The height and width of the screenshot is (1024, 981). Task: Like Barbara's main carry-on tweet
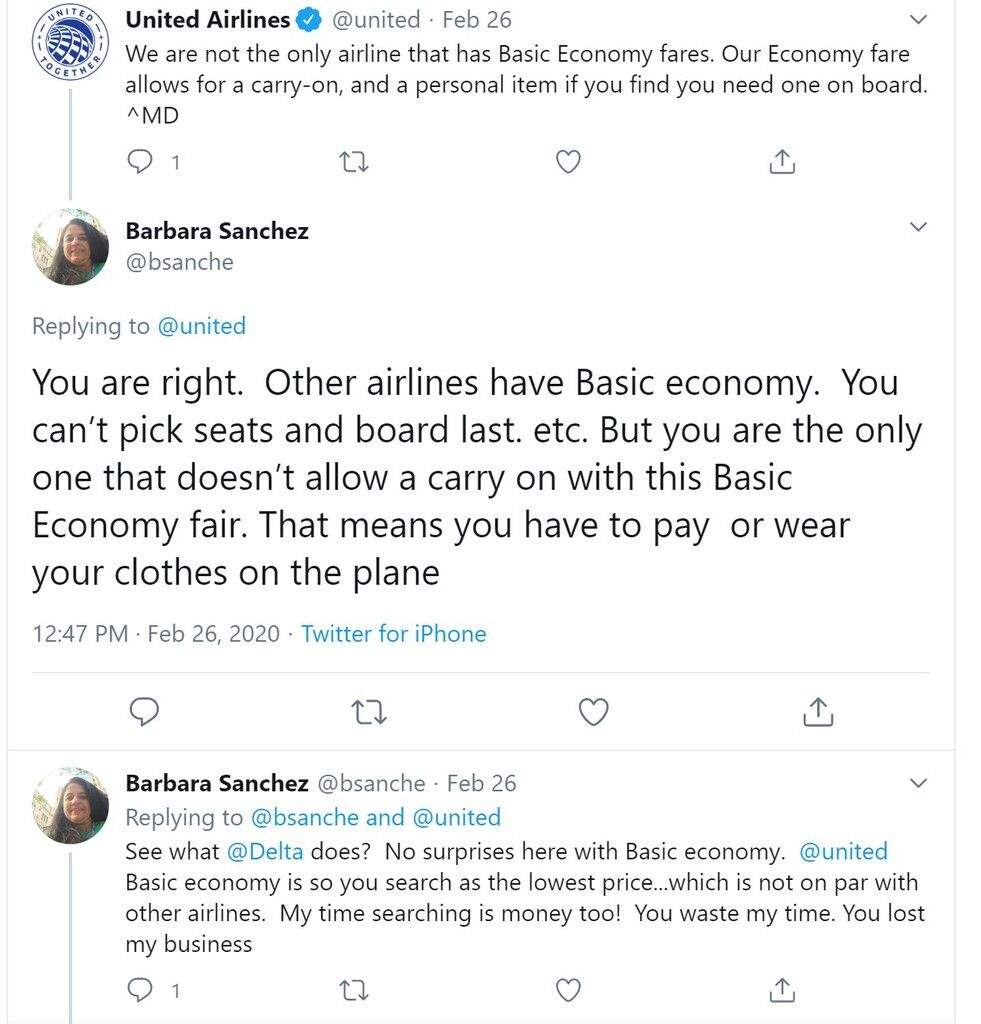point(594,712)
